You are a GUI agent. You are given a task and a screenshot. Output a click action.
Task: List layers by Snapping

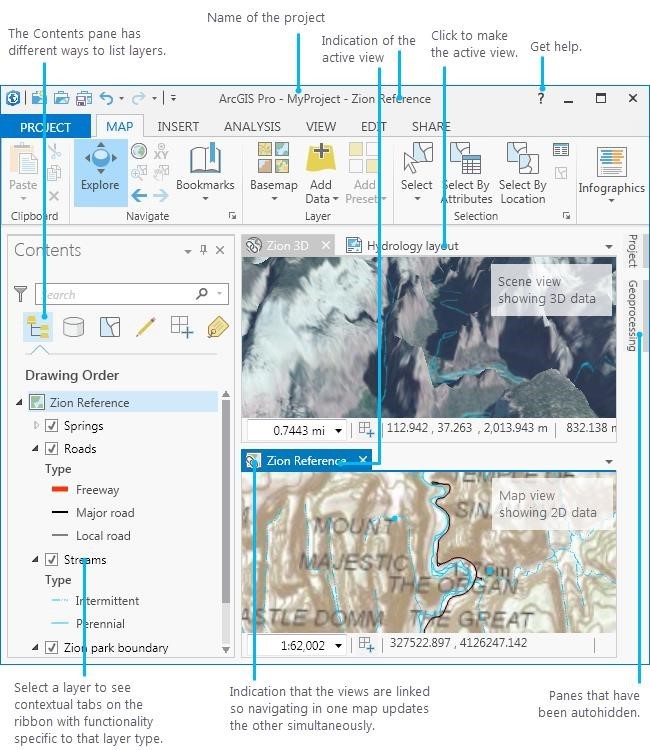coord(182,327)
